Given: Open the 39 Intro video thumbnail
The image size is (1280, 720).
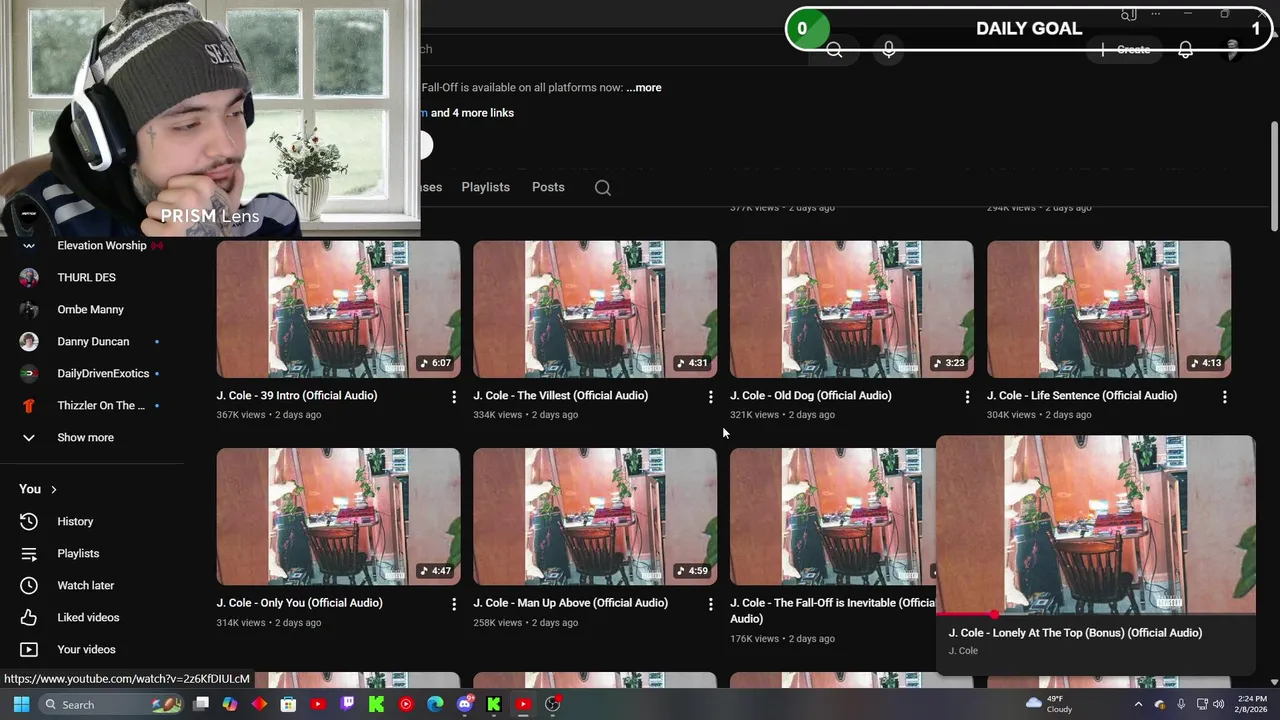Looking at the screenshot, I should [338, 309].
